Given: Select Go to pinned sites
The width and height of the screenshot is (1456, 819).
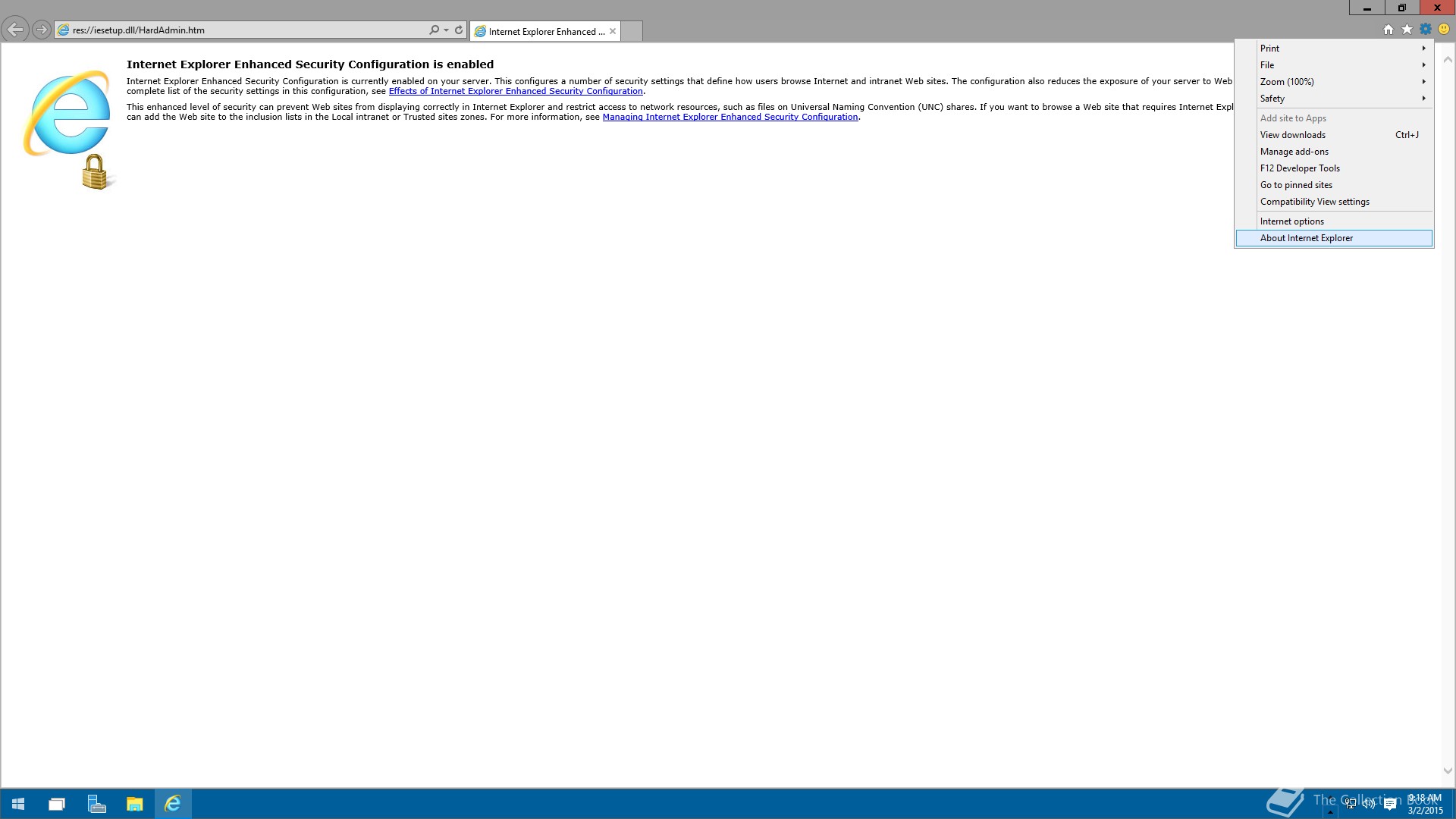Looking at the screenshot, I should pyautogui.click(x=1334, y=185).
